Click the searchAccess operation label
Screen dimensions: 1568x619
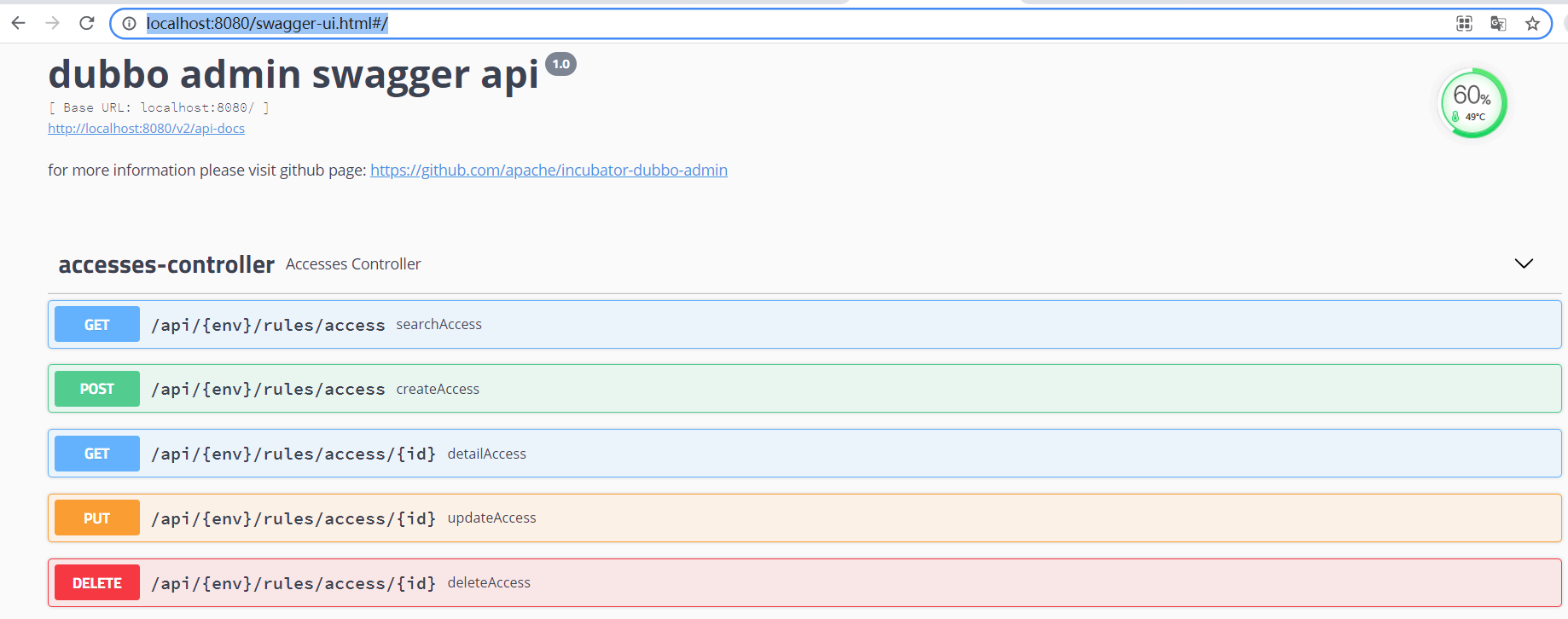(438, 324)
